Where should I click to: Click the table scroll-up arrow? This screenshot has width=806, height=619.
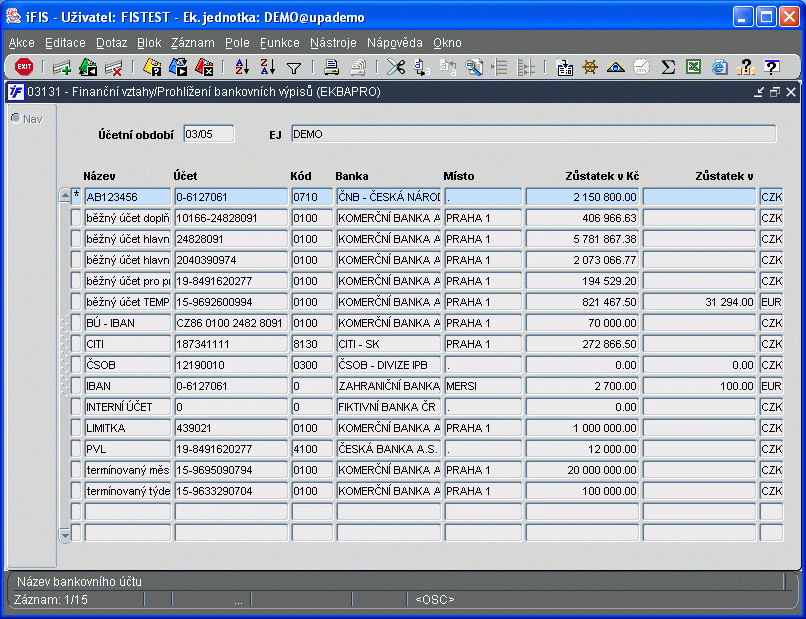click(x=65, y=196)
